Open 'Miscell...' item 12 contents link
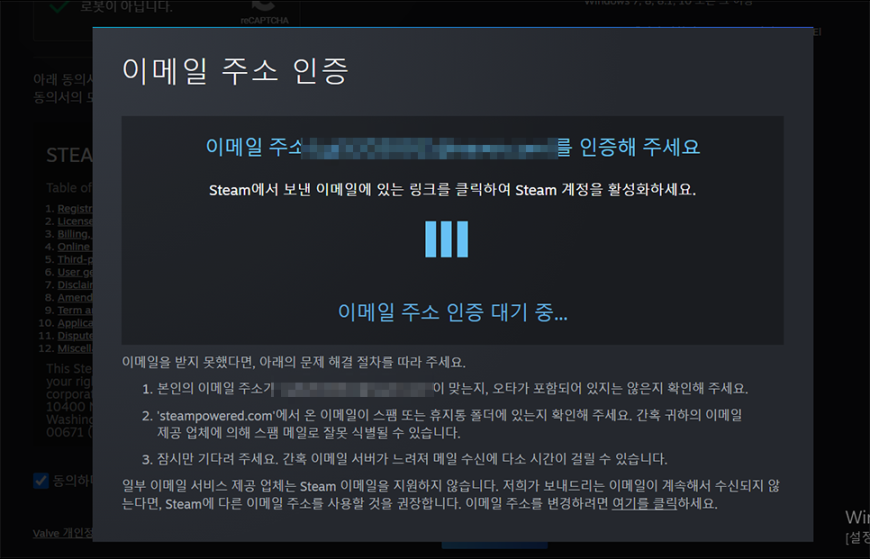Image resolution: width=870 pixels, height=559 pixels. [75, 349]
